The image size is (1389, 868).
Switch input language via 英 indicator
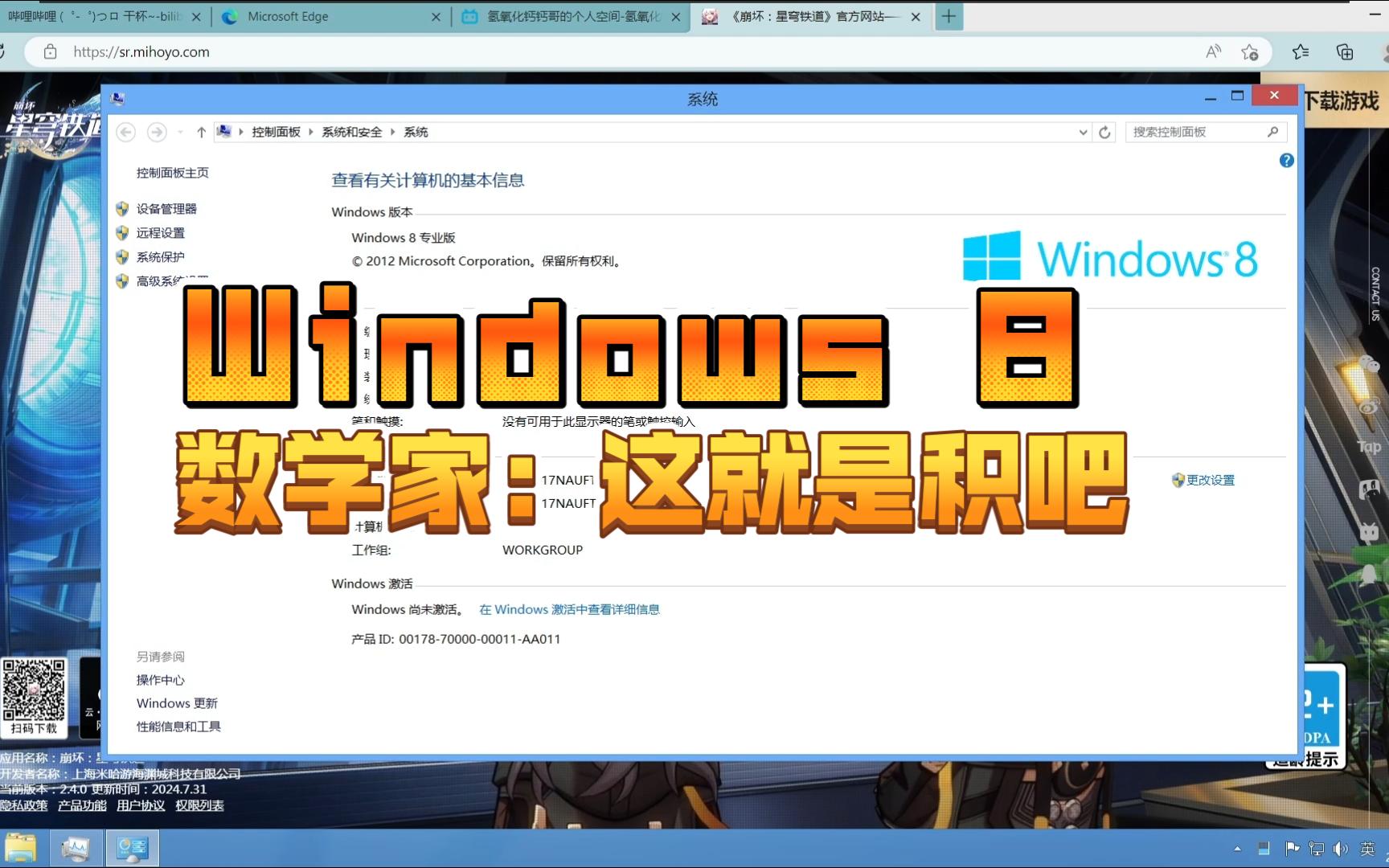tap(1367, 849)
